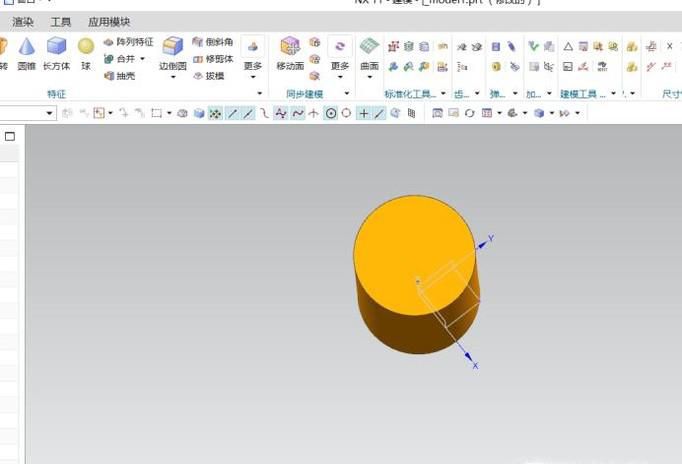Open the selection filter combo box dropdown

pyautogui.click(x=50, y=113)
